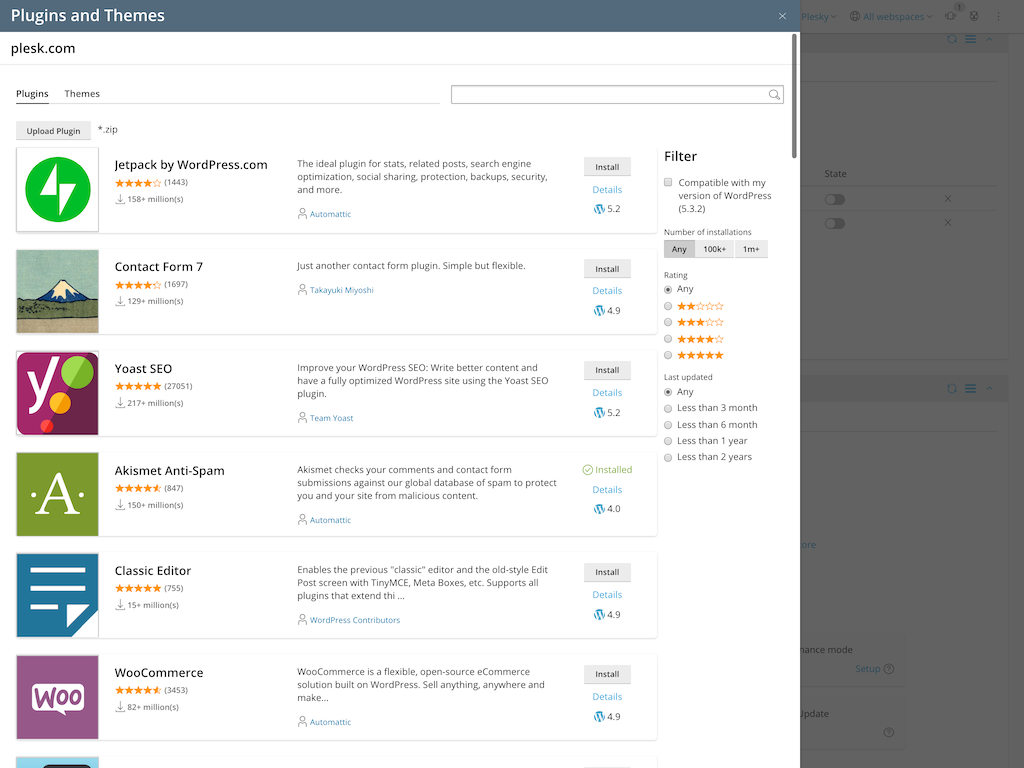Filter by four-star rating
Image resolution: width=1024 pixels, height=768 pixels.
pyautogui.click(x=668, y=338)
